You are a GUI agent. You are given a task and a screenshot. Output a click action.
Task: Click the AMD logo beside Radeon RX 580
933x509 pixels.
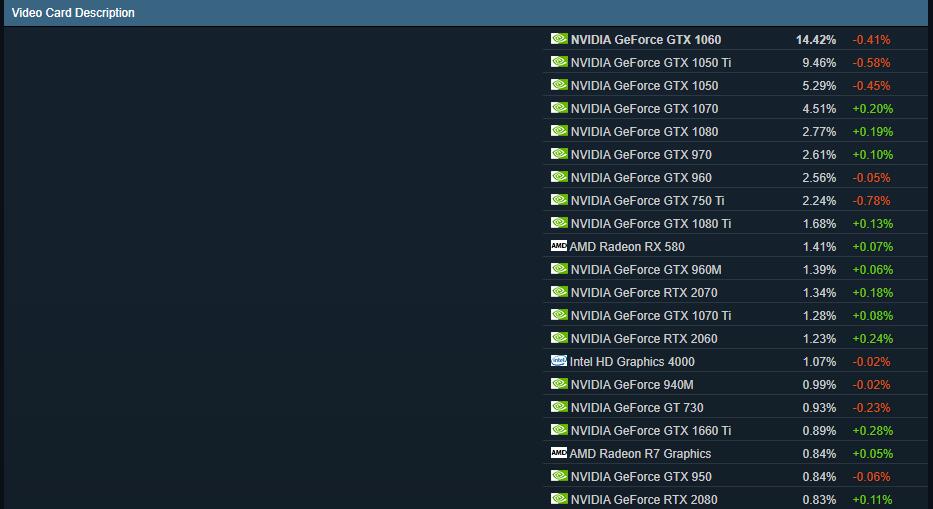pyautogui.click(x=559, y=245)
